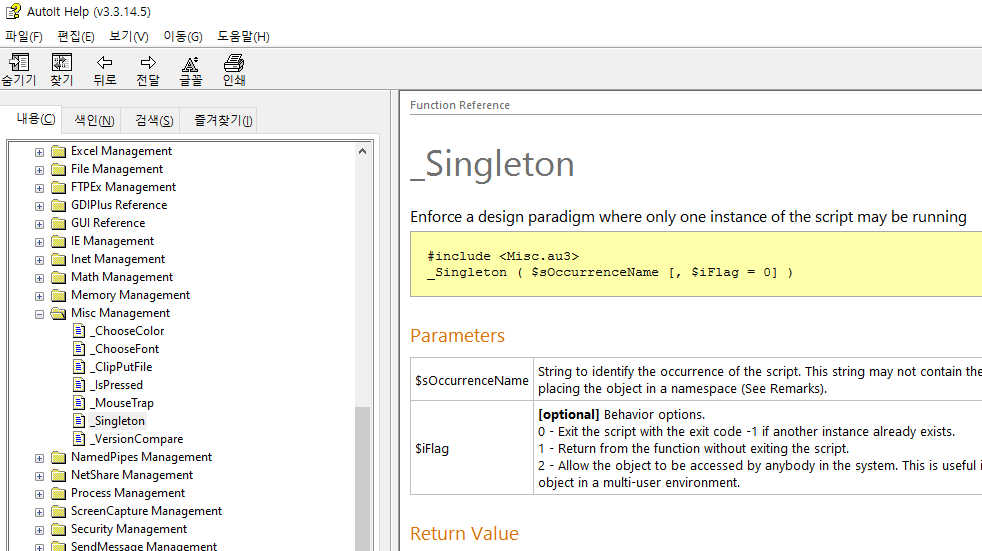Viewport: 982px width, 551px height.
Task: Click the 인쇄 (Print) toolbar icon
Action: (x=234, y=63)
